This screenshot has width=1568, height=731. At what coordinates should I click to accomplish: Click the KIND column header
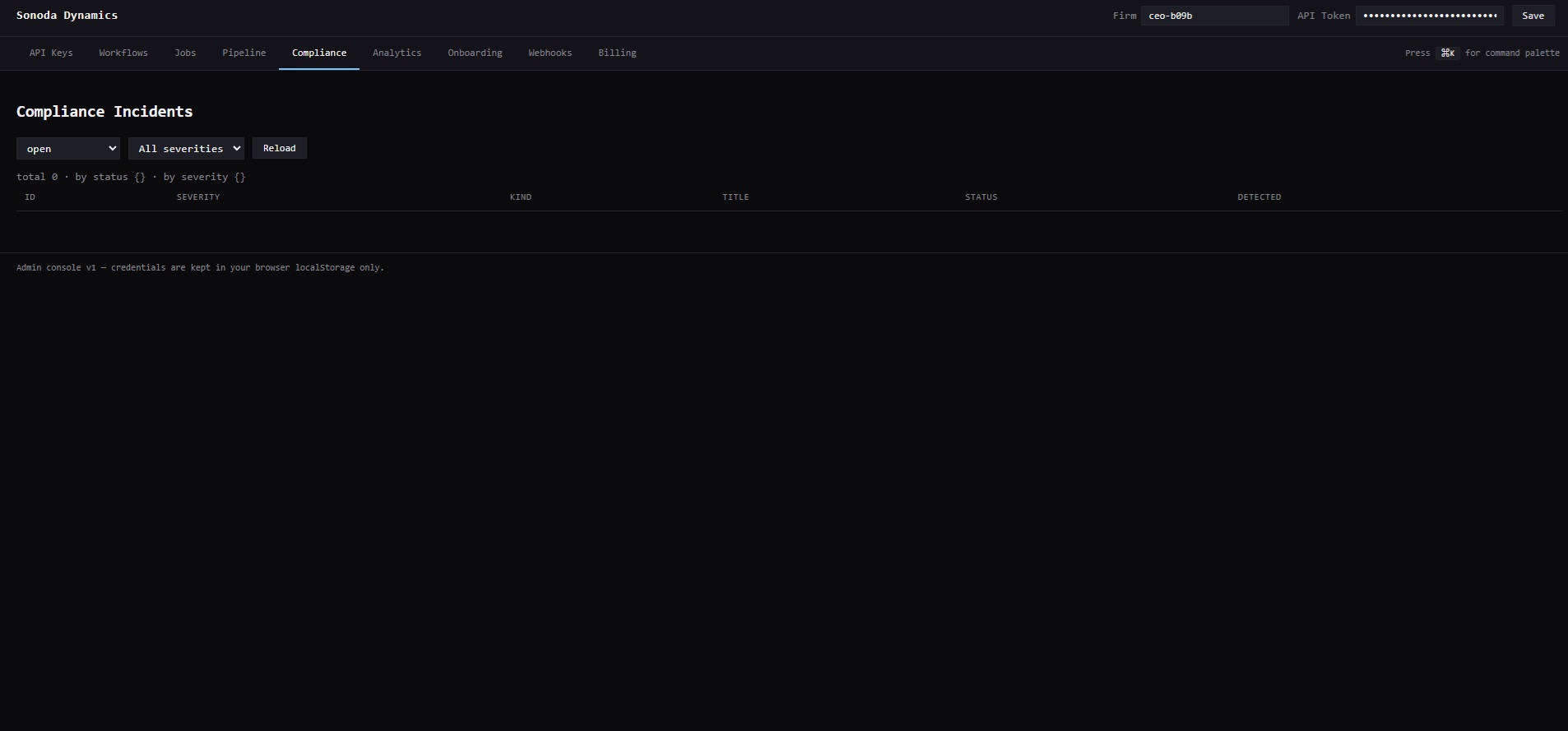tap(521, 197)
